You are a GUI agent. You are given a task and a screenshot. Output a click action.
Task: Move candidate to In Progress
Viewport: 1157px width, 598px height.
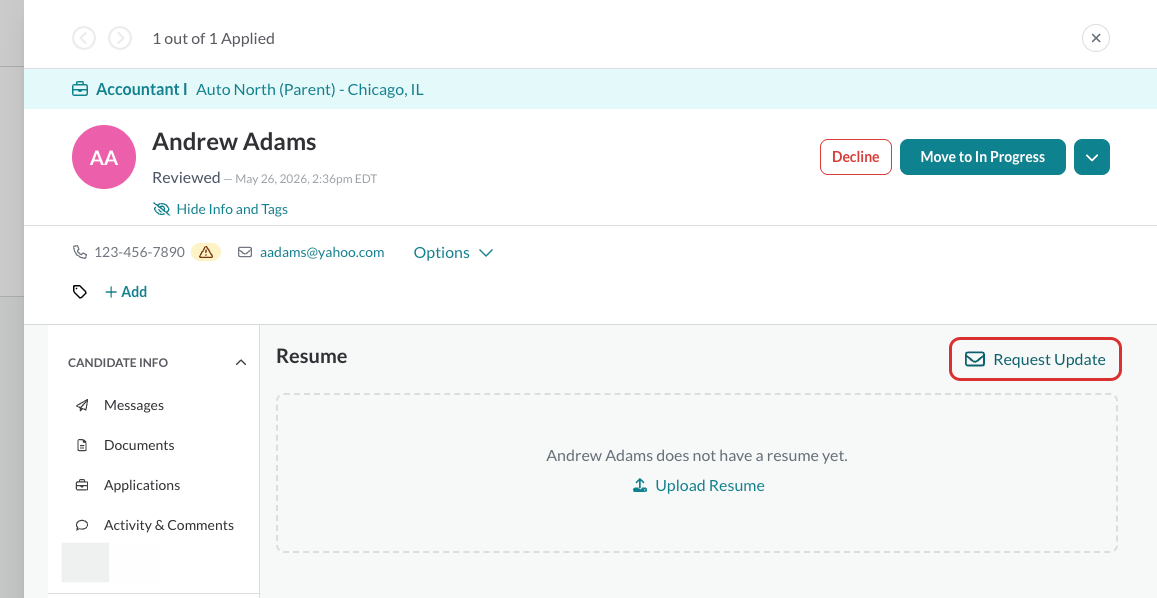pos(983,157)
